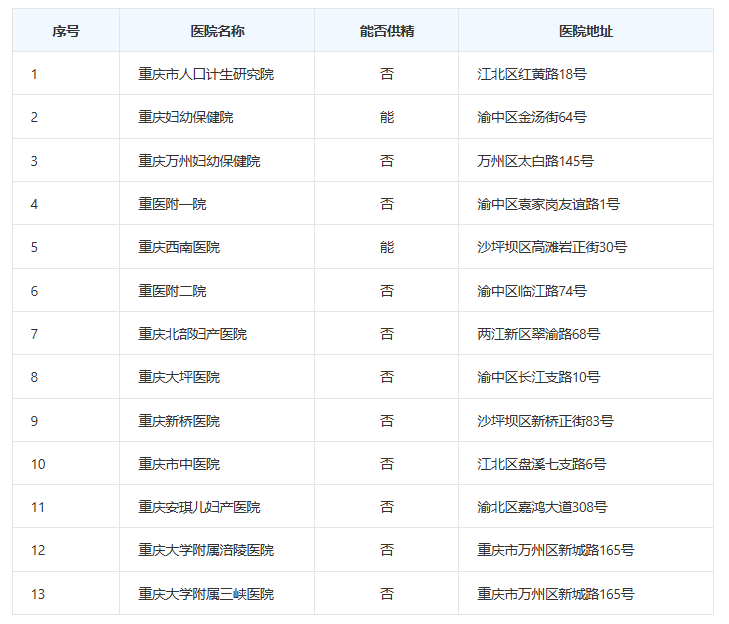
Task: Click sequence number 4
Action: click(x=34, y=204)
